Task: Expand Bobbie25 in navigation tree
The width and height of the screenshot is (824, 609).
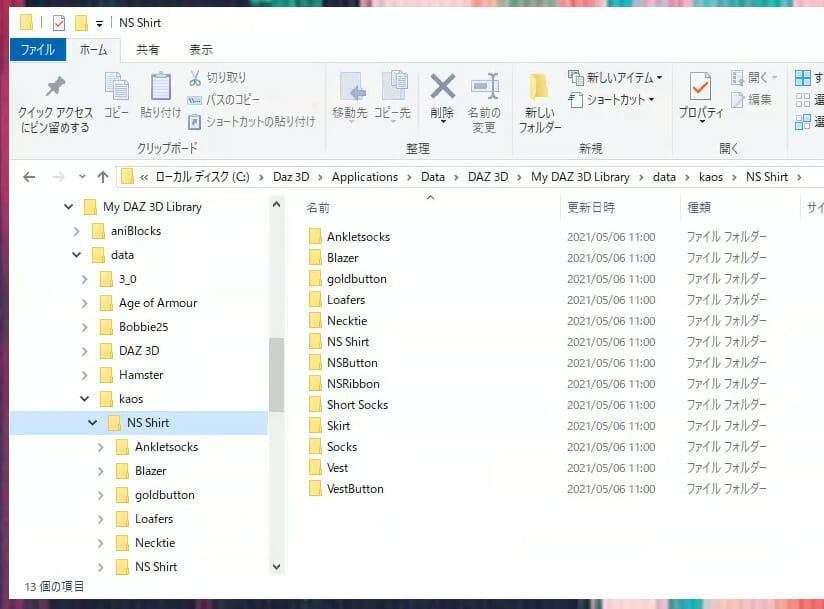Action: (x=85, y=327)
